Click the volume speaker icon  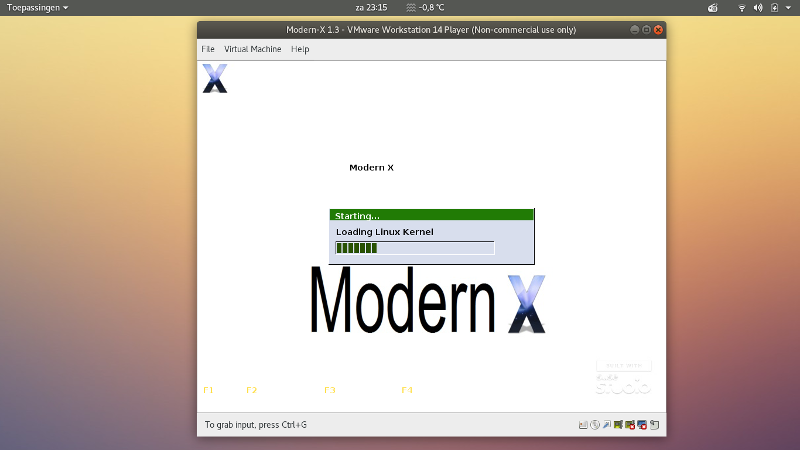758,8
